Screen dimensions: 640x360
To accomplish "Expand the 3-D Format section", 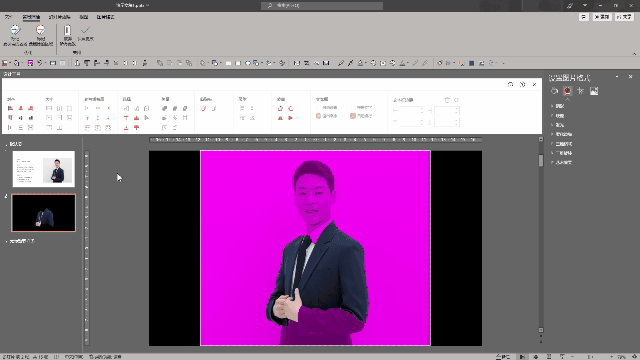I will [x=563, y=144].
